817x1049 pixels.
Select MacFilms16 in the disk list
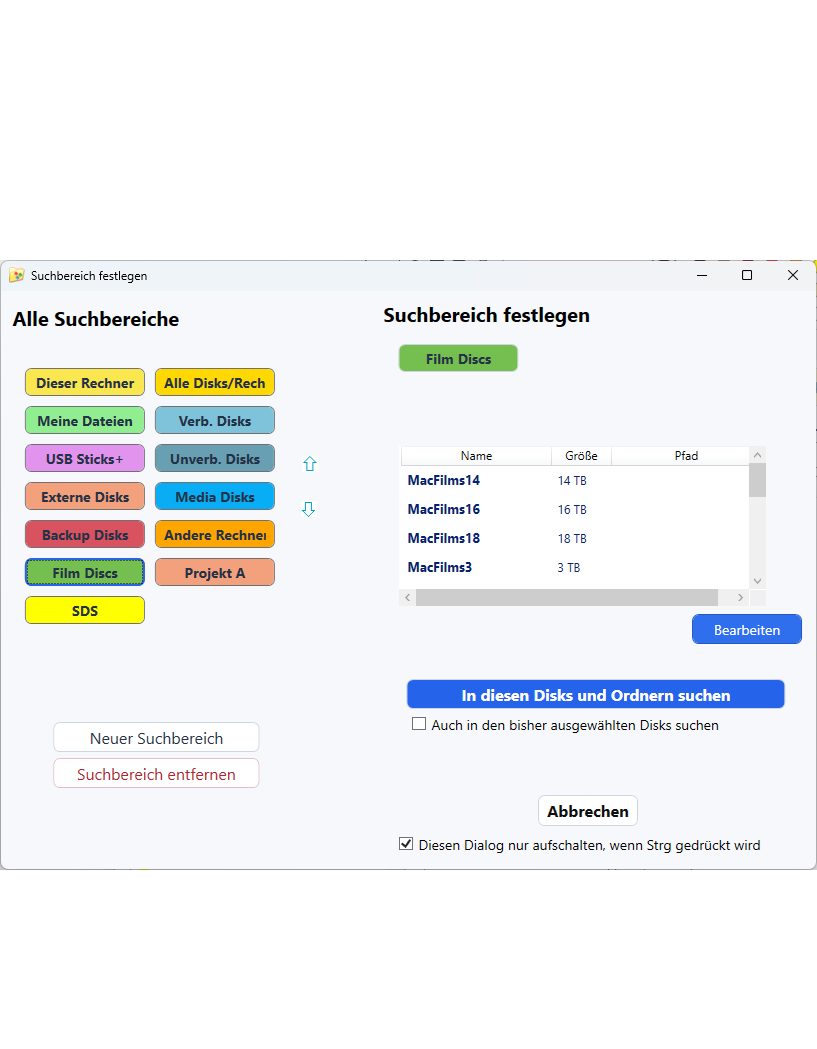[x=444, y=509]
